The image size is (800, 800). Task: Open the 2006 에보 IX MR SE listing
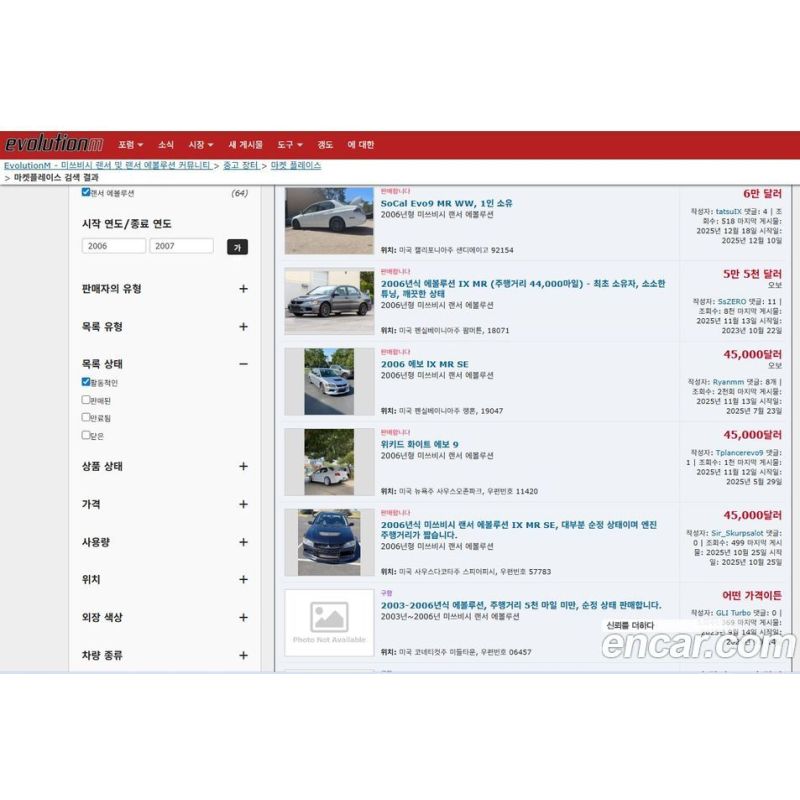coord(424,364)
